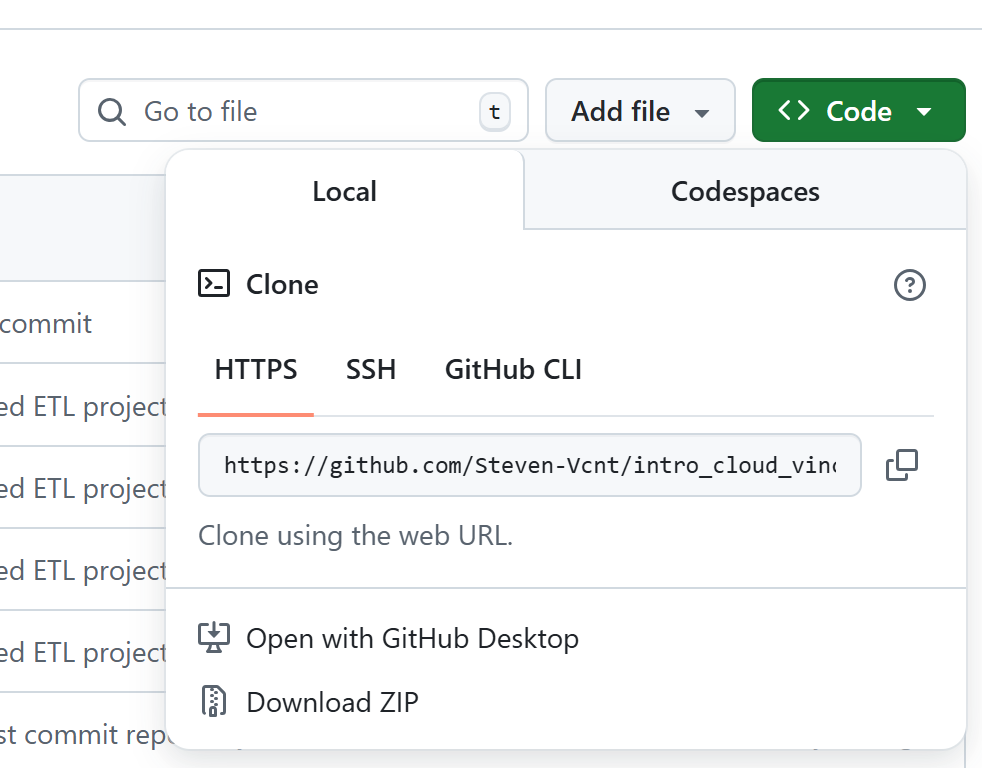Click the magnifier icon in the search box

tap(111, 111)
